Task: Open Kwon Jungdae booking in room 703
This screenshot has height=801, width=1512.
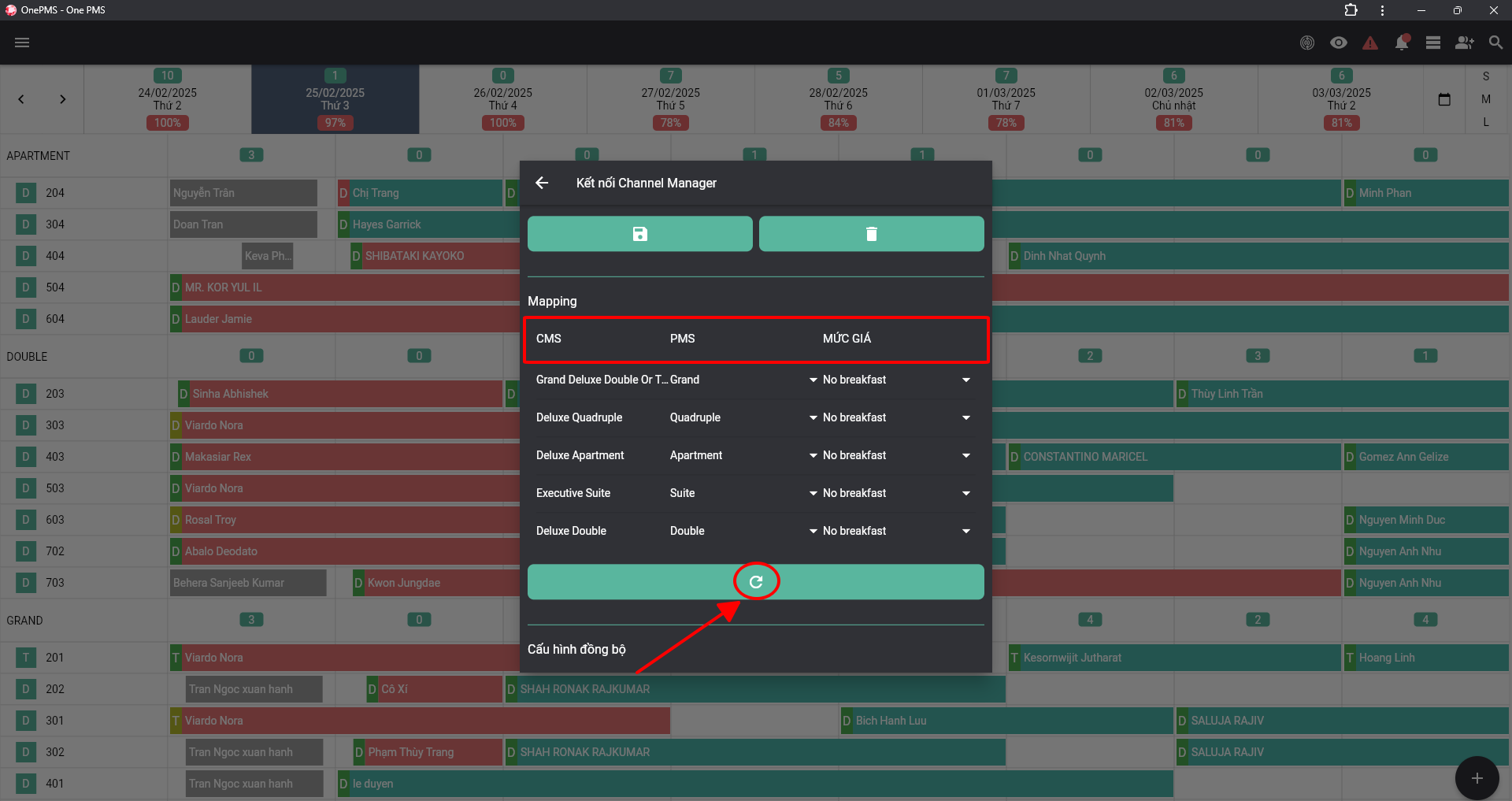Action: (x=436, y=583)
